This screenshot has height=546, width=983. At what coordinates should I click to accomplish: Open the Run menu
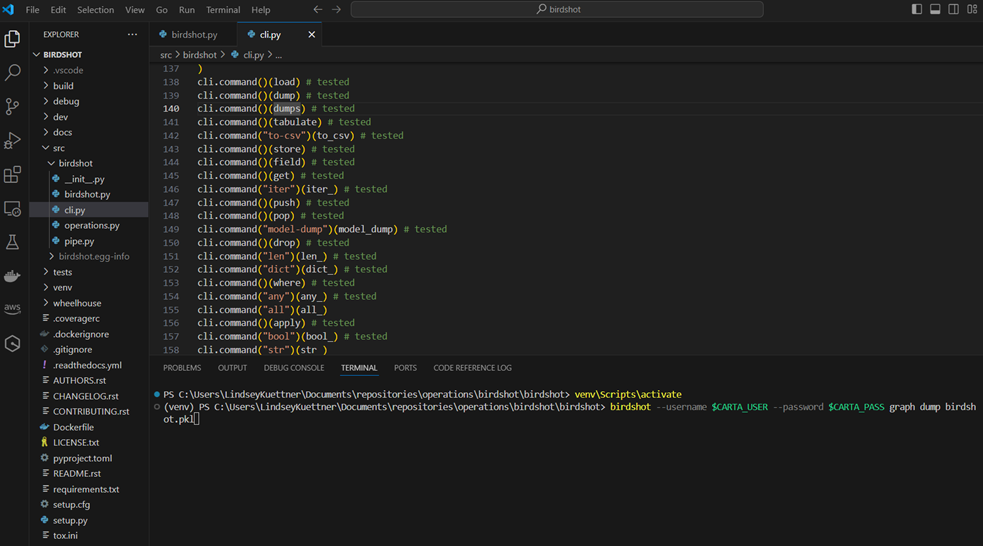point(187,10)
